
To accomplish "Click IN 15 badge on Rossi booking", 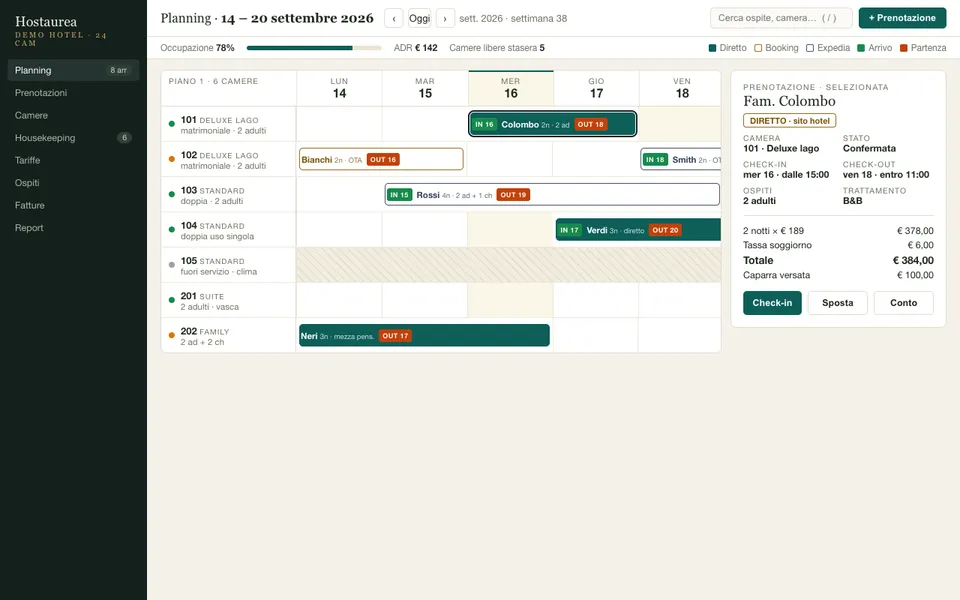I will tap(399, 195).
